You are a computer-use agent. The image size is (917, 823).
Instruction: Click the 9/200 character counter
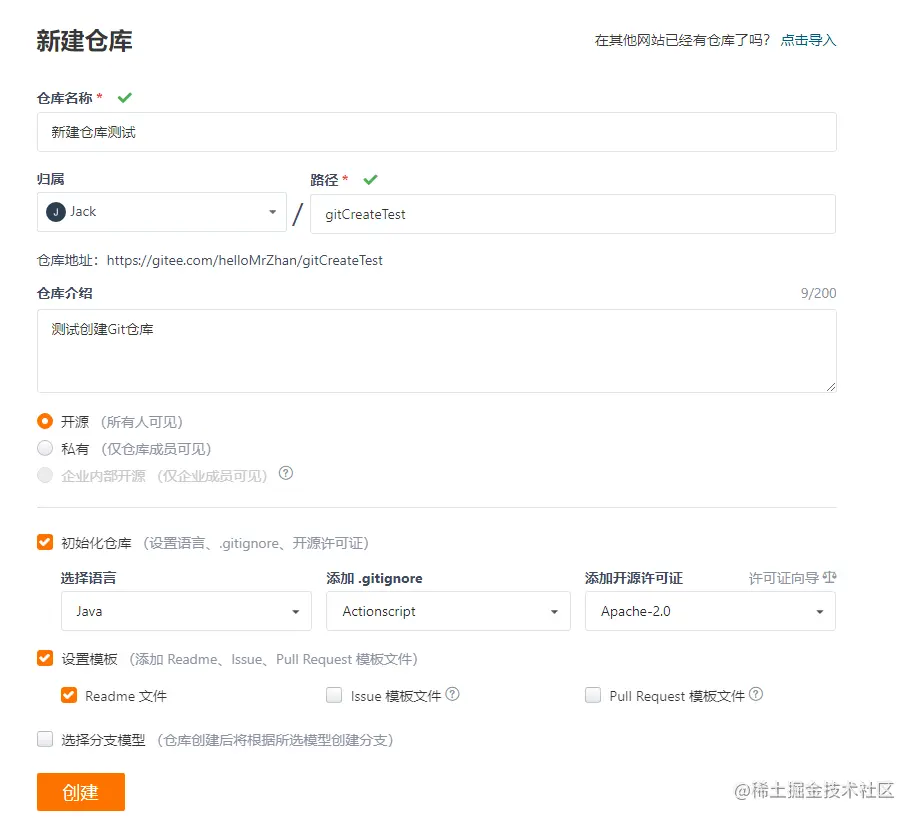tap(818, 293)
